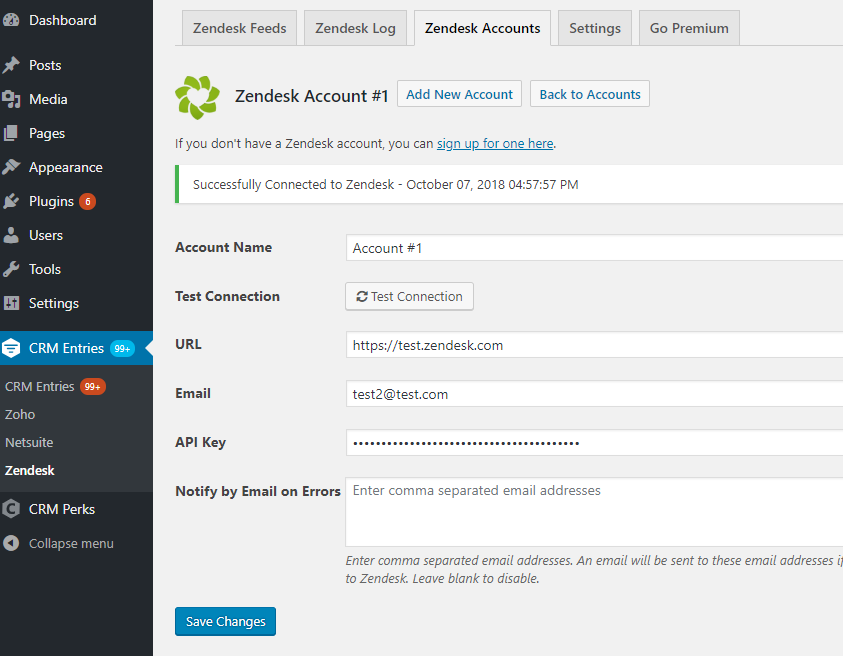Click the CRM Entries shield icon
The height and width of the screenshot is (656, 843).
(x=11, y=348)
